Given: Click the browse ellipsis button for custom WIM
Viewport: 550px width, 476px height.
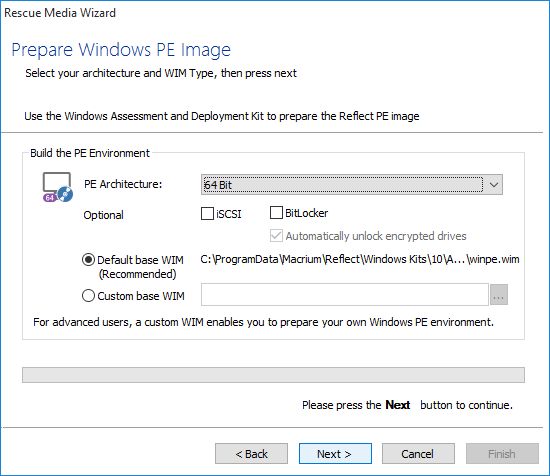Looking at the screenshot, I should point(499,295).
